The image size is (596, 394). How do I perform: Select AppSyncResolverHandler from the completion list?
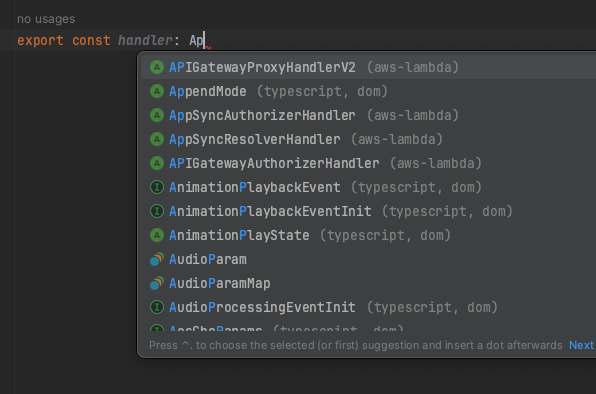tap(368, 139)
